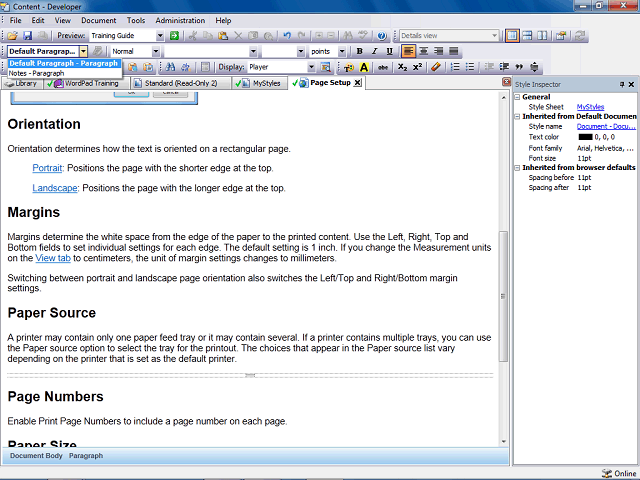Follow the View tab link
Screen dimensions: 640x480
53,258
